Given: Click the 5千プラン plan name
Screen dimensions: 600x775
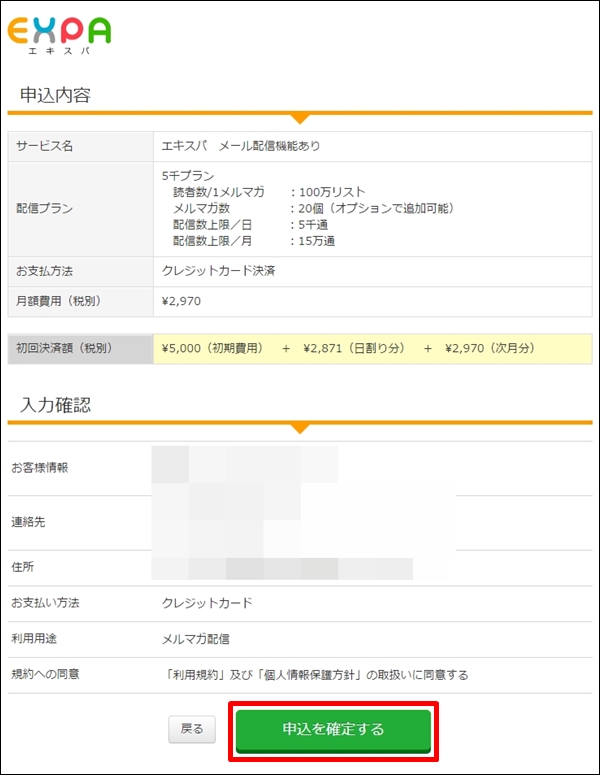Looking at the screenshot, I should [188, 176].
